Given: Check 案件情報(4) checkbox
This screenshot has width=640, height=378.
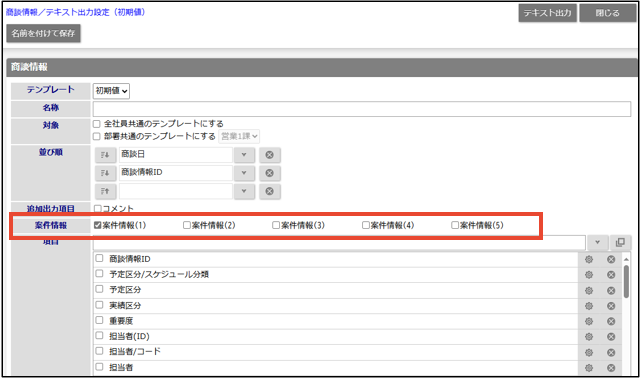Looking at the screenshot, I should coord(366,225).
